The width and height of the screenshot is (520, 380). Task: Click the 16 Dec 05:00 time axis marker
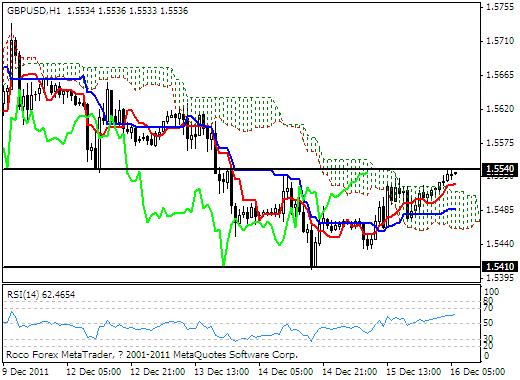(x=478, y=372)
